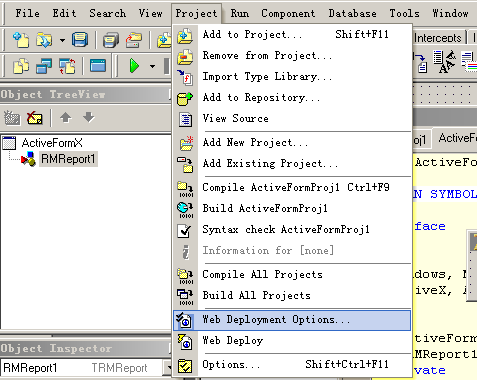Click the Build ActiveFormProj1 globe icon

point(185,210)
